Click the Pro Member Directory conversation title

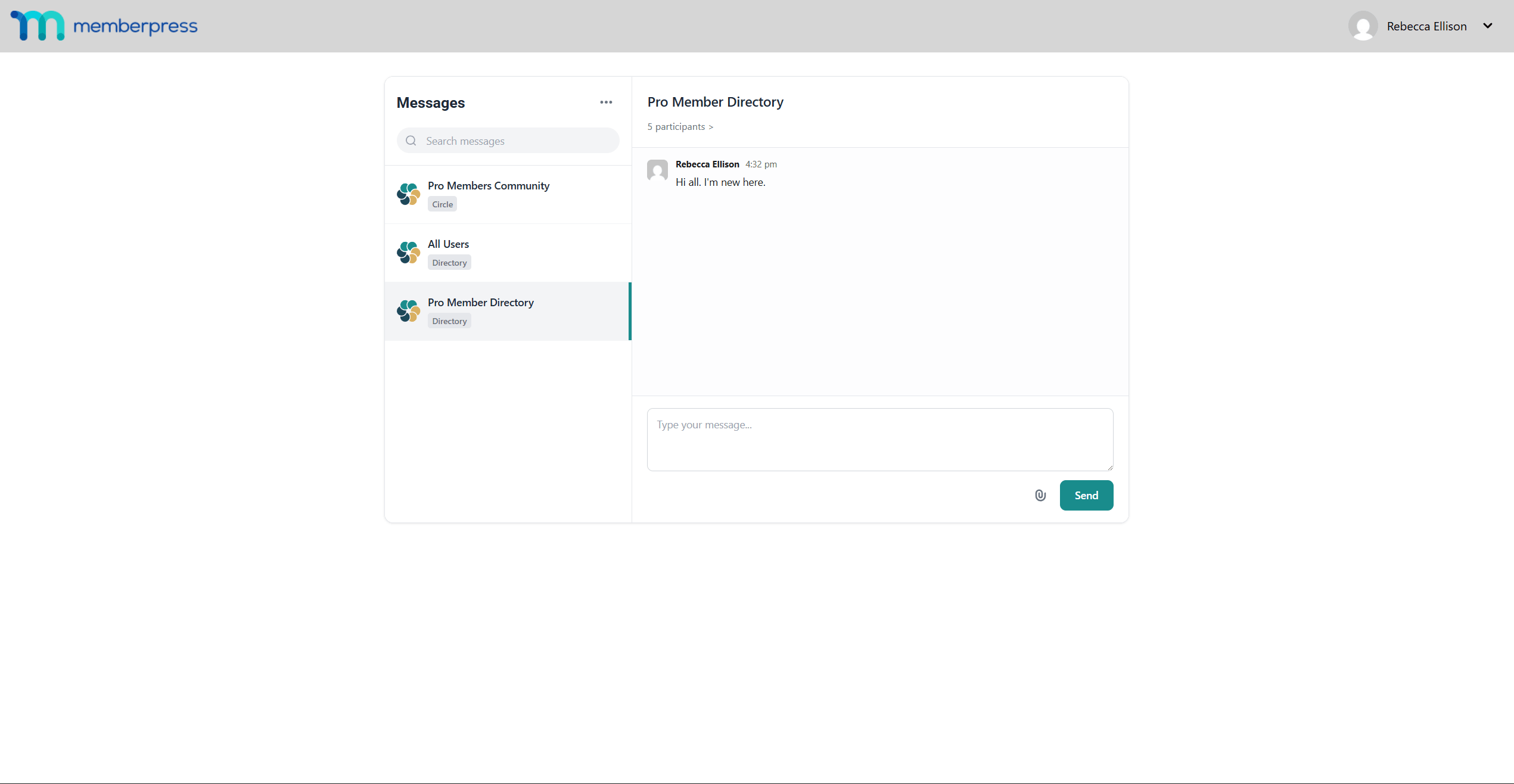715,102
